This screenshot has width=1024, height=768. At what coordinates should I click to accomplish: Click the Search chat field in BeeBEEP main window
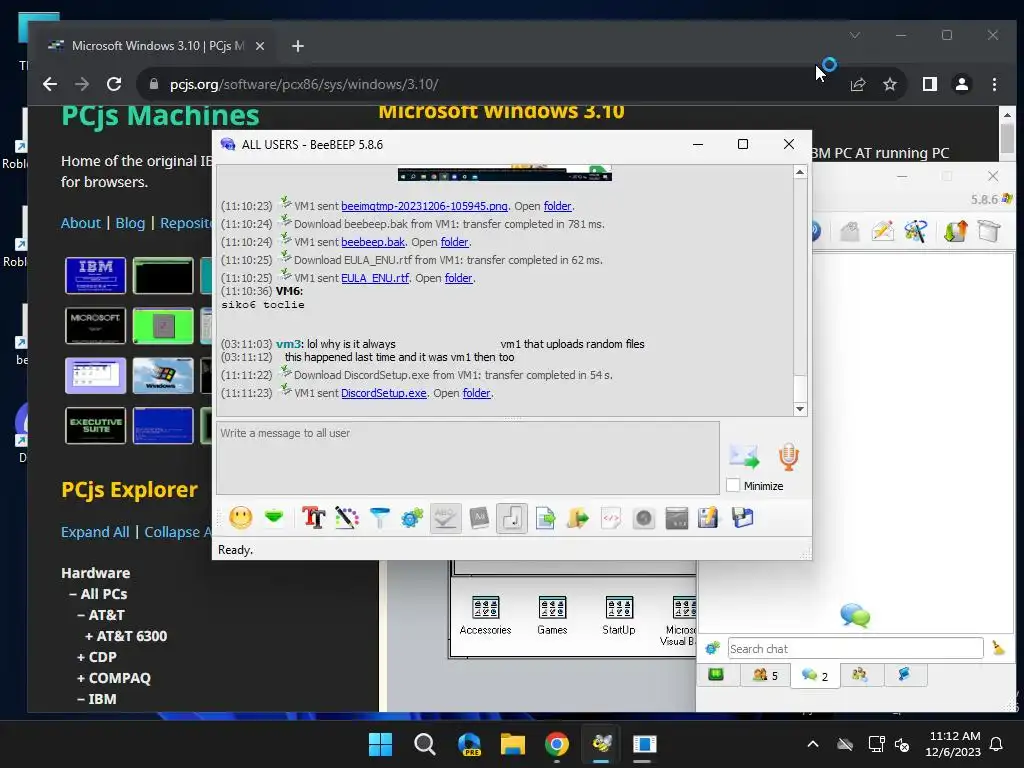[855, 648]
